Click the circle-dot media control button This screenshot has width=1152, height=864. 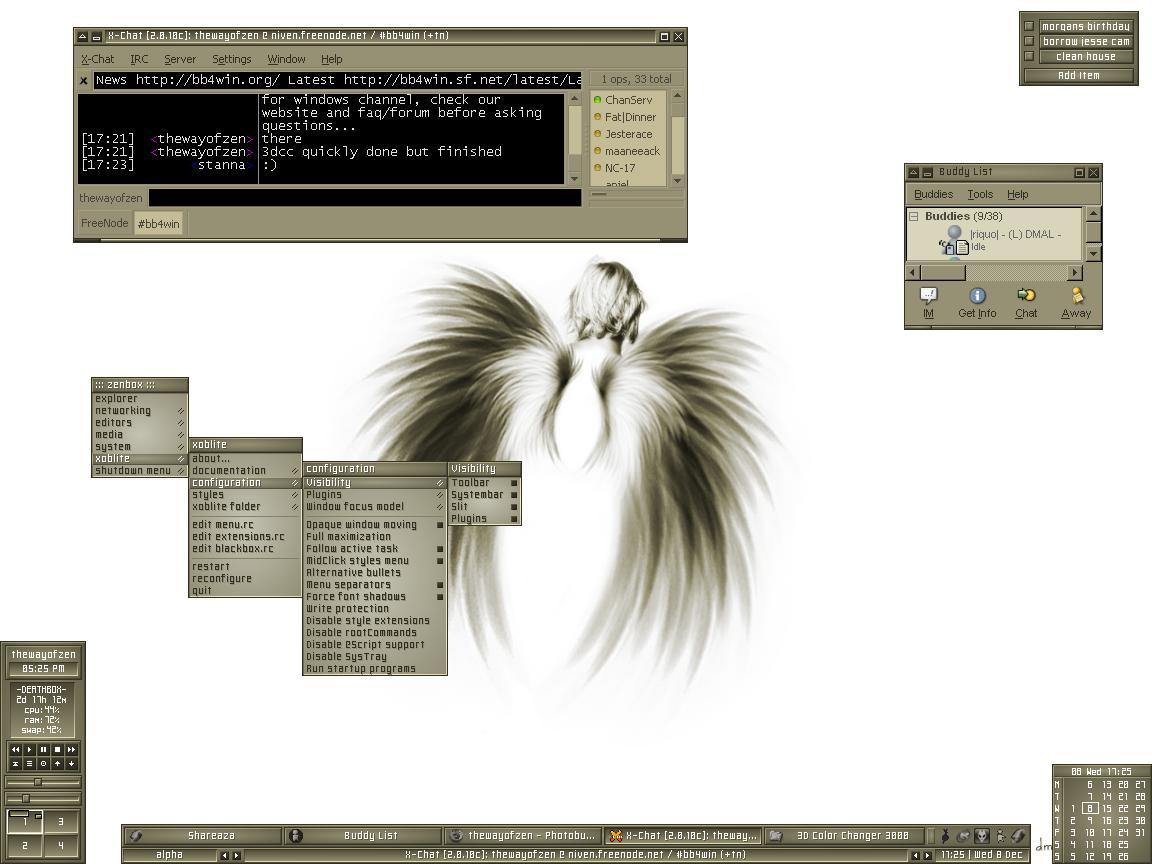click(x=43, y=763)
